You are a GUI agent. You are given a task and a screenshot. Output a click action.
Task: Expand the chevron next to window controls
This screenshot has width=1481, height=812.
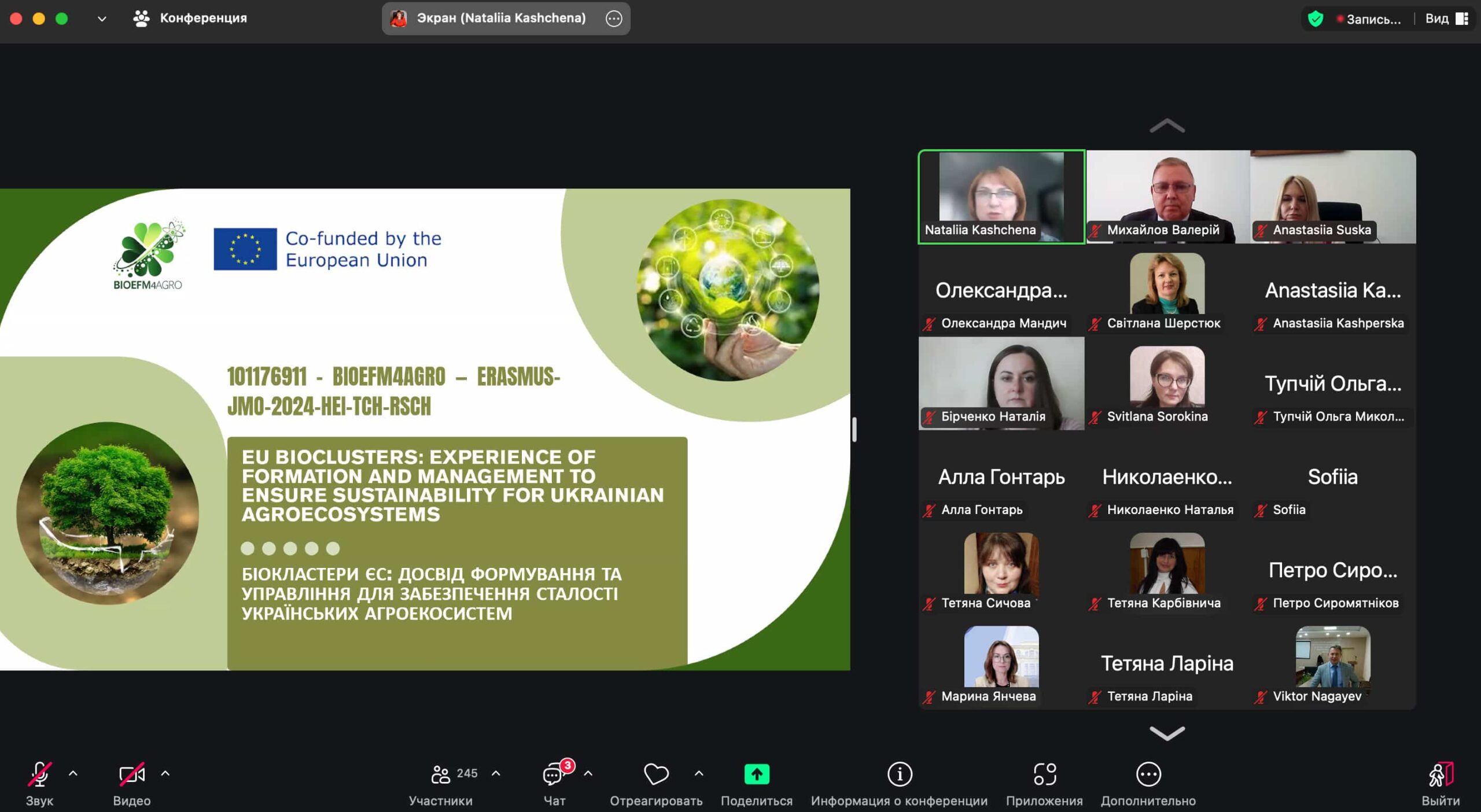pos(102,19)
